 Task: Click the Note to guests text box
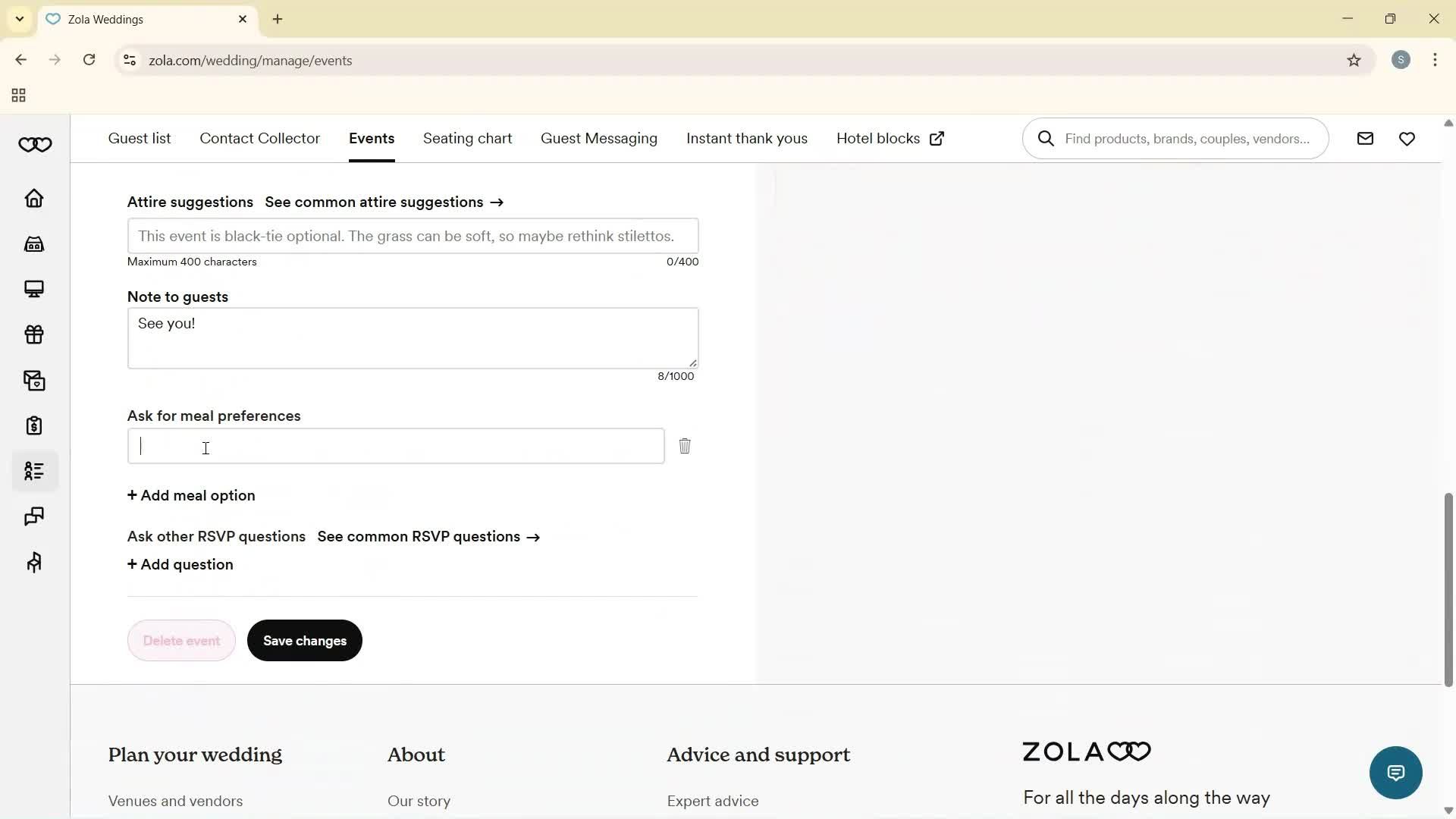tap(413, 337)
